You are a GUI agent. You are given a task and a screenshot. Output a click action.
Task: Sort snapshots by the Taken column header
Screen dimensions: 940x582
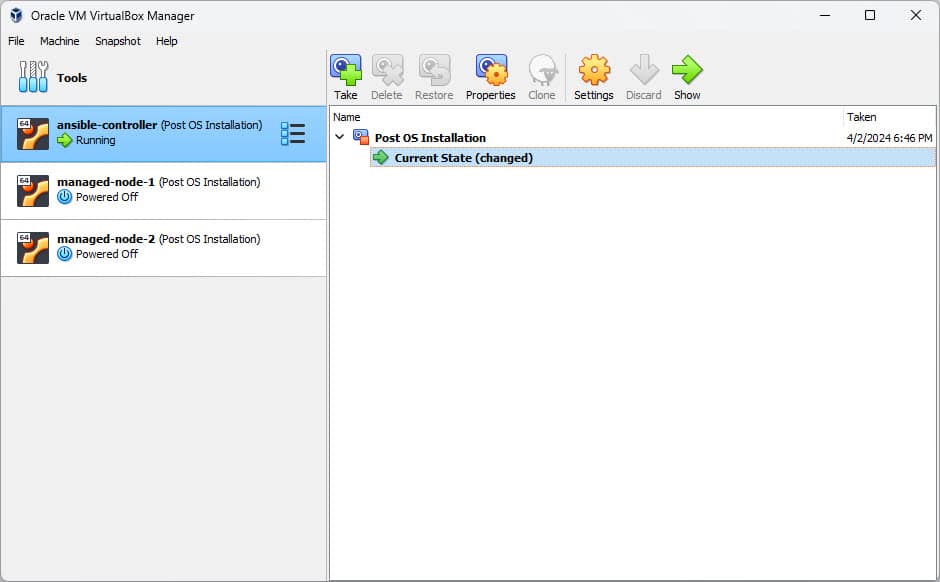(861, 117)
